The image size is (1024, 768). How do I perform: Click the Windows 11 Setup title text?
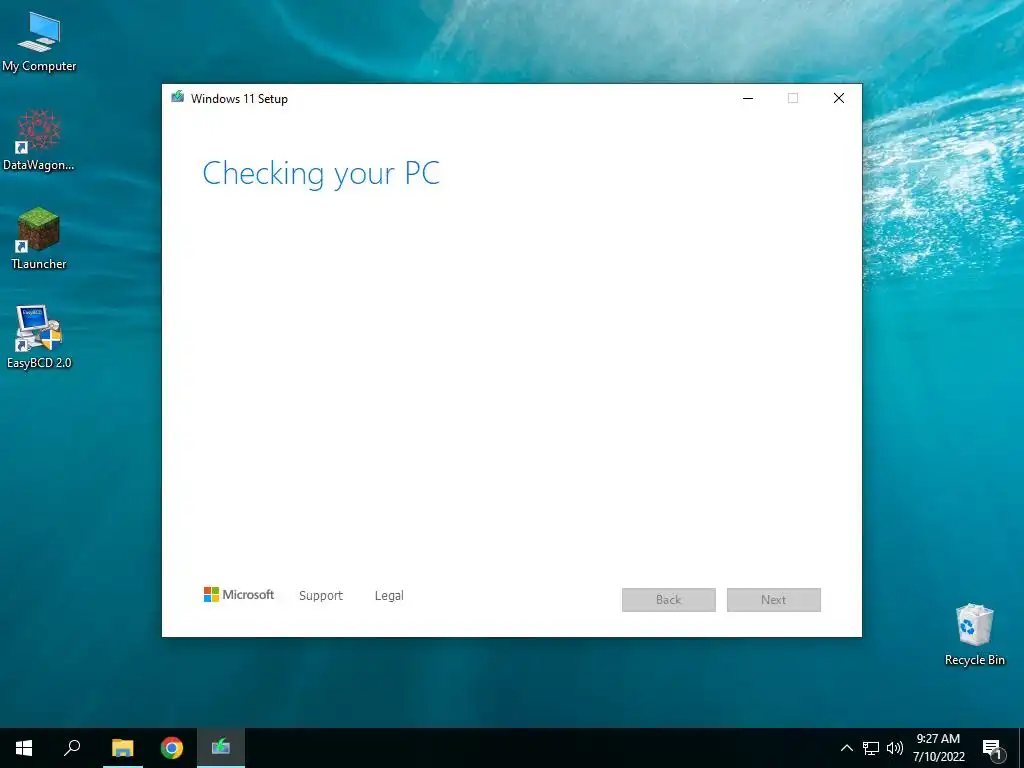point(239,99)
